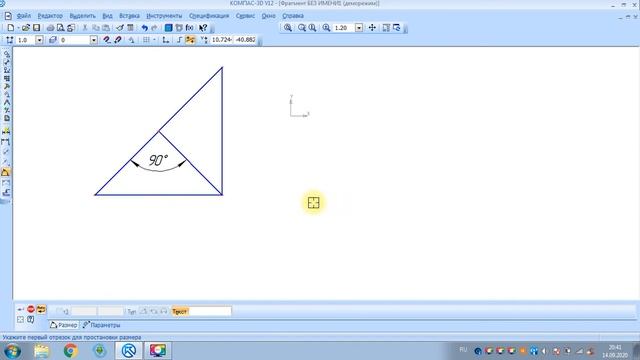
Task: Click the taskbar clock
Action: (x=615, y=351)
